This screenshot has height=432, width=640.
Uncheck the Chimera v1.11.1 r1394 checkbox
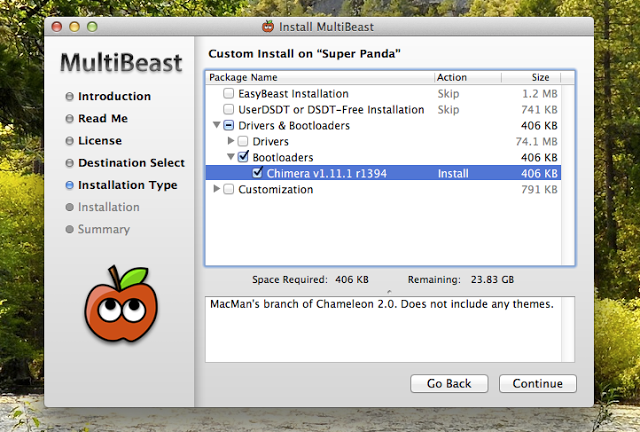click(257, 172)
